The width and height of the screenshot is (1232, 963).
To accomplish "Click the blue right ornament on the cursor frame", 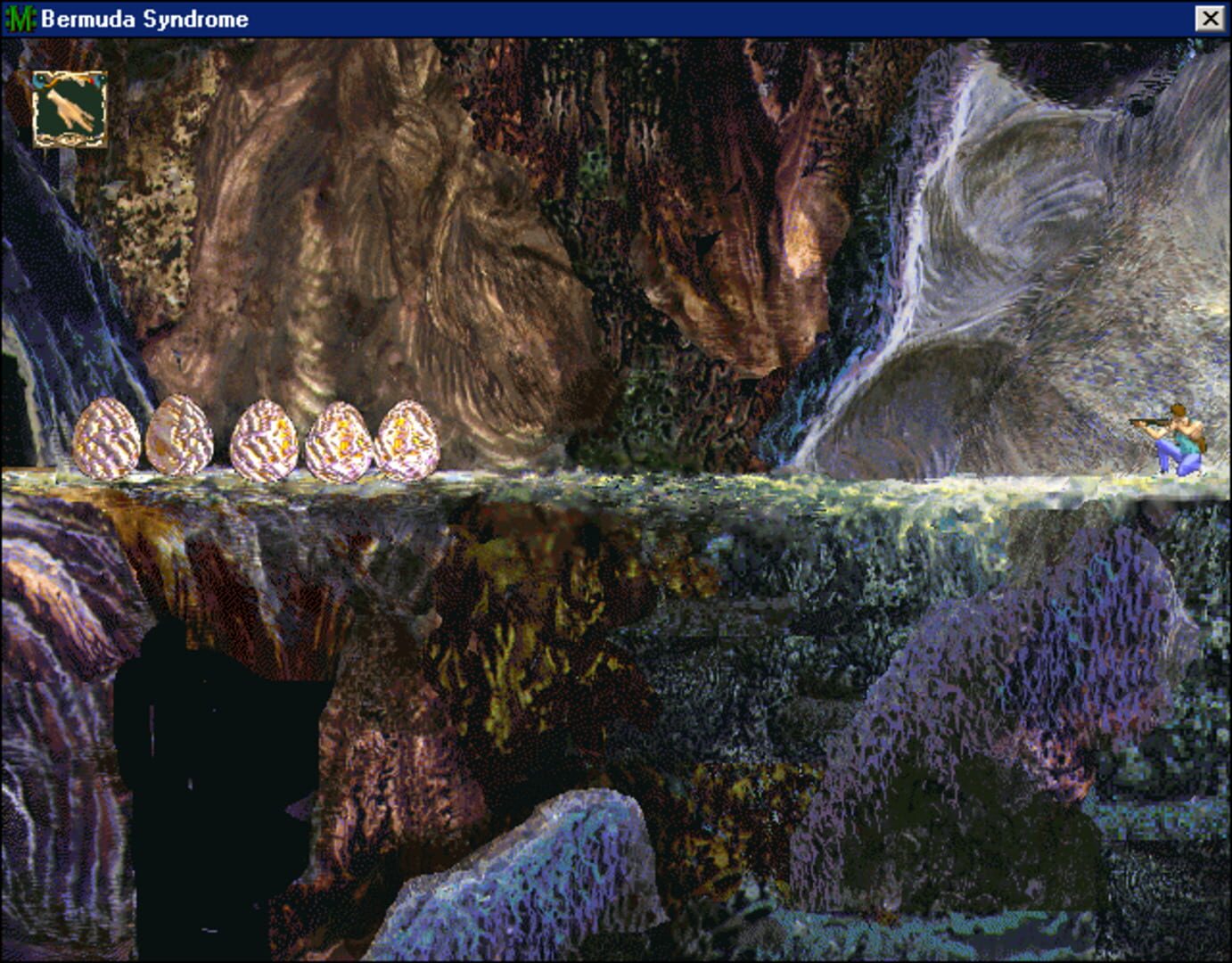I will pos(100,79).
